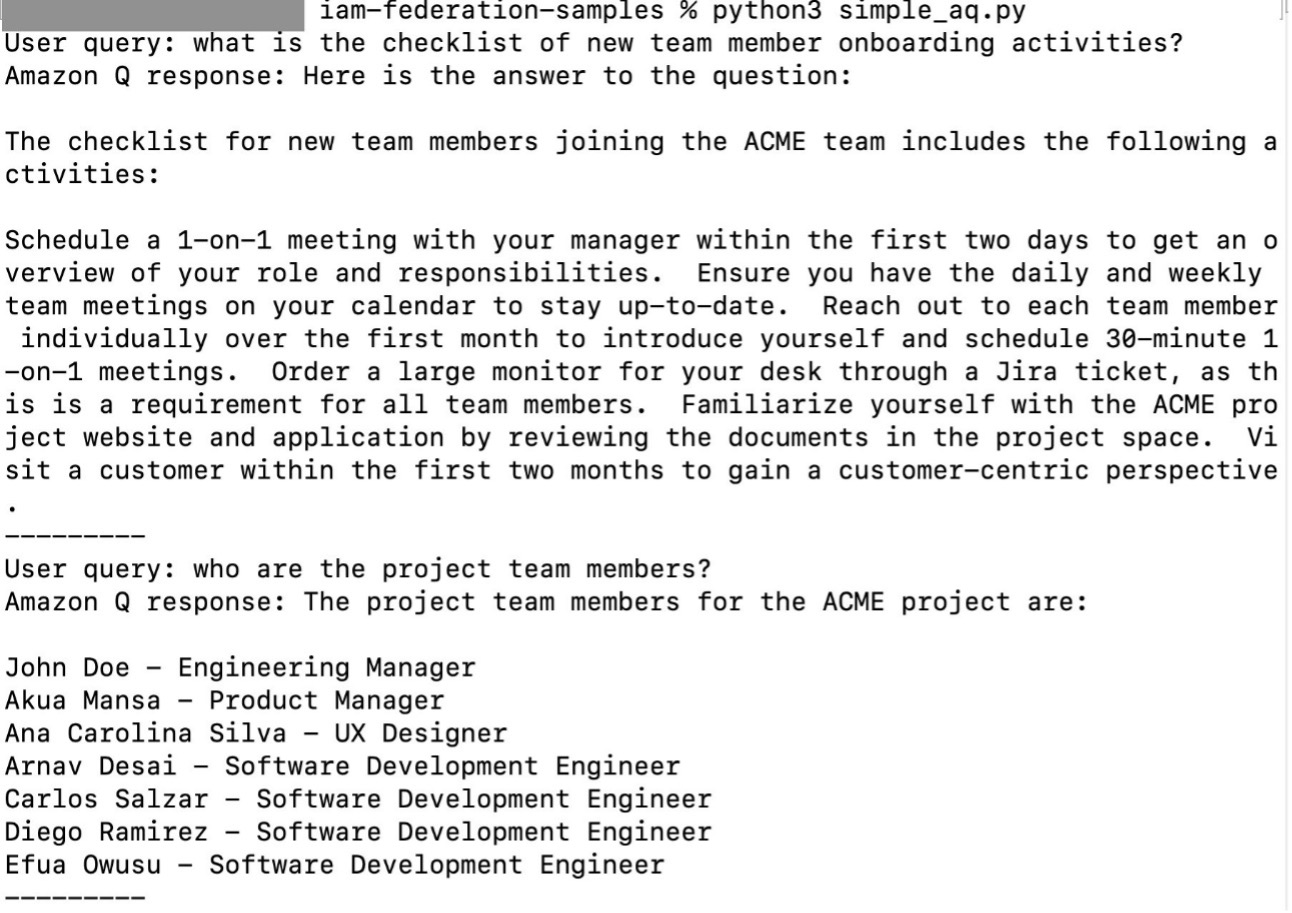Viewport: 1292px width, 913px height.
Task: Click Akua Mansa Product Manager line
Action: pyautogui.click(x=224, y=700)
